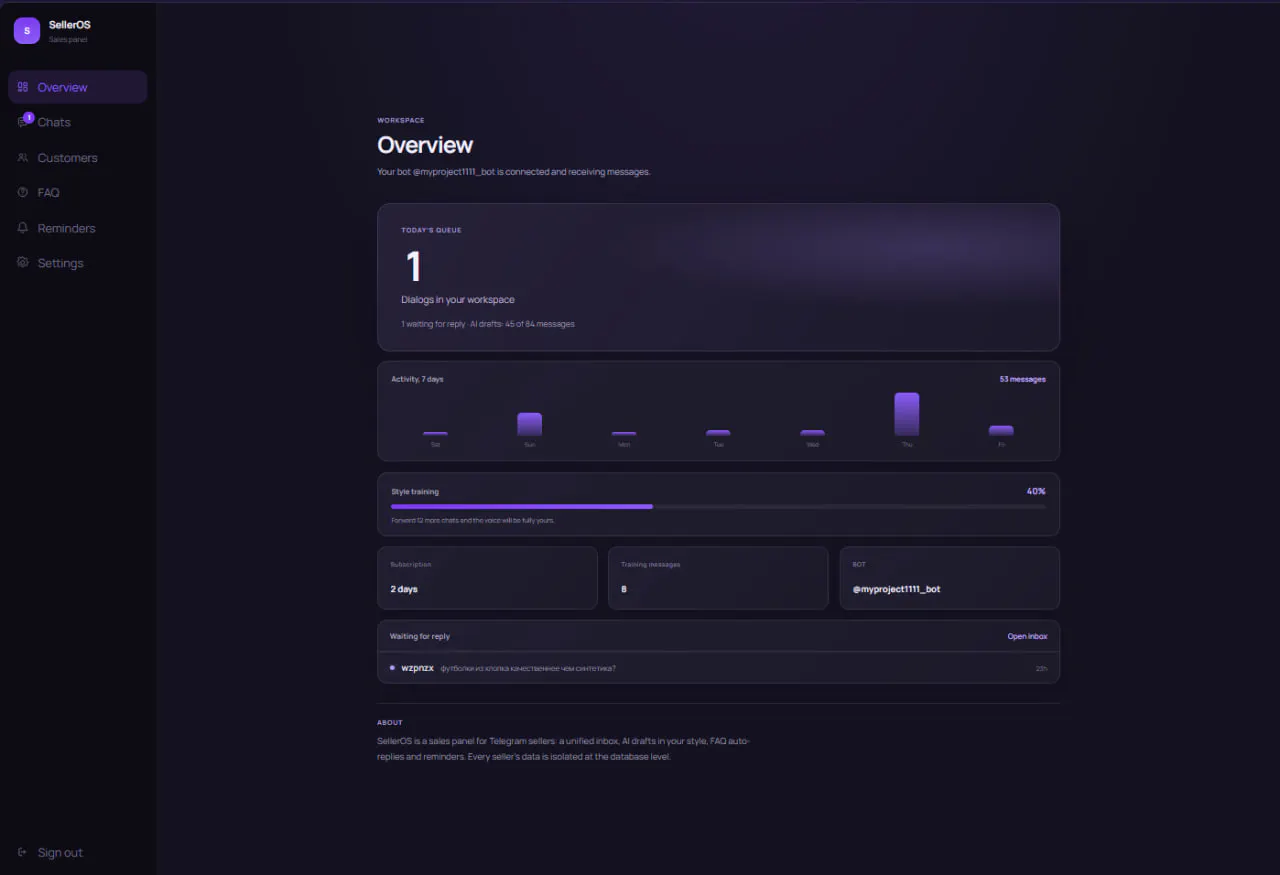Screen dimensions: 1280x875
Task: Select the Tuesday activity bar
Action: point(718,432)
